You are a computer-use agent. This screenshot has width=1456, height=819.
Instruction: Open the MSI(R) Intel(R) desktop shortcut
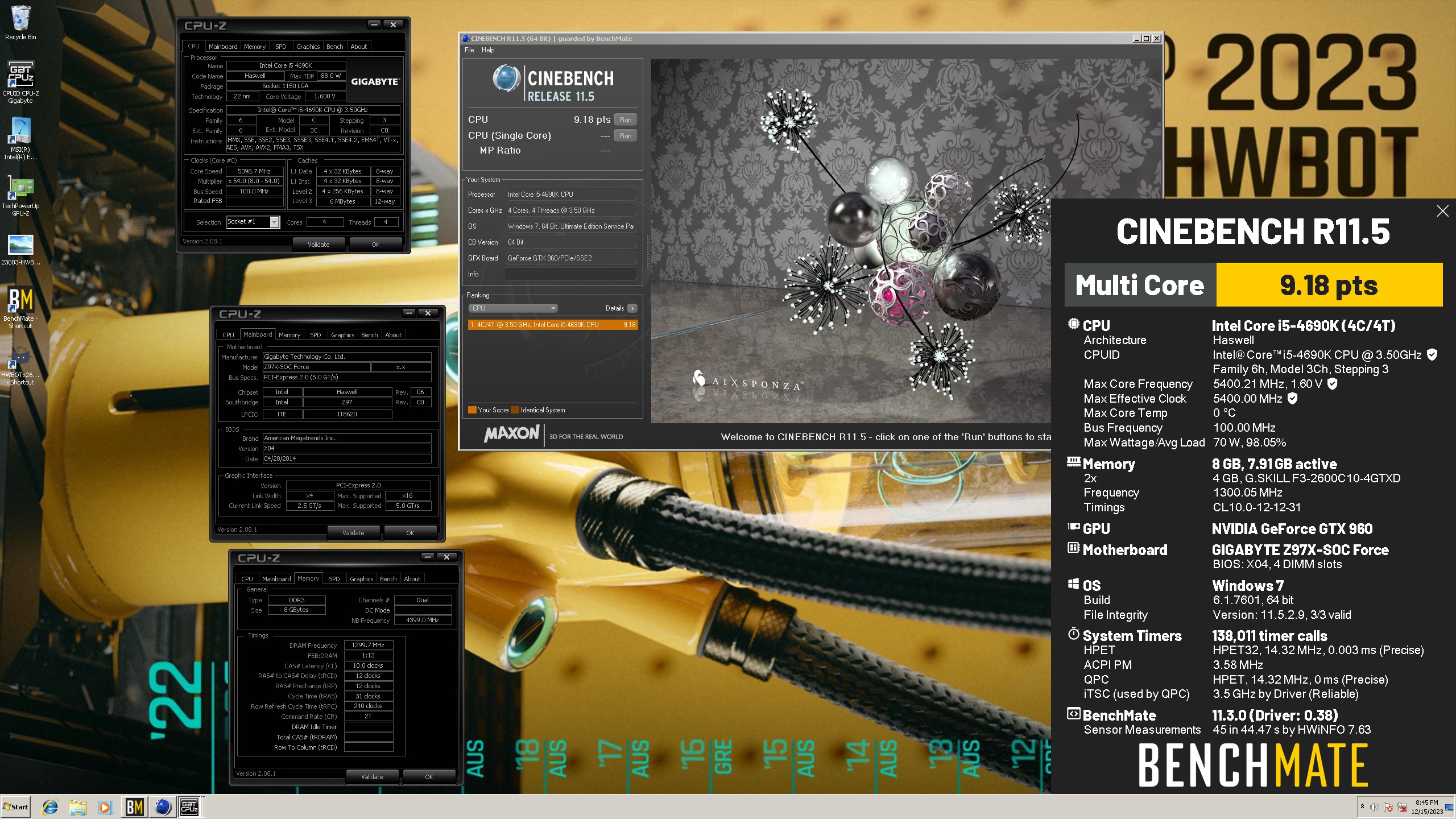point(20,139)
